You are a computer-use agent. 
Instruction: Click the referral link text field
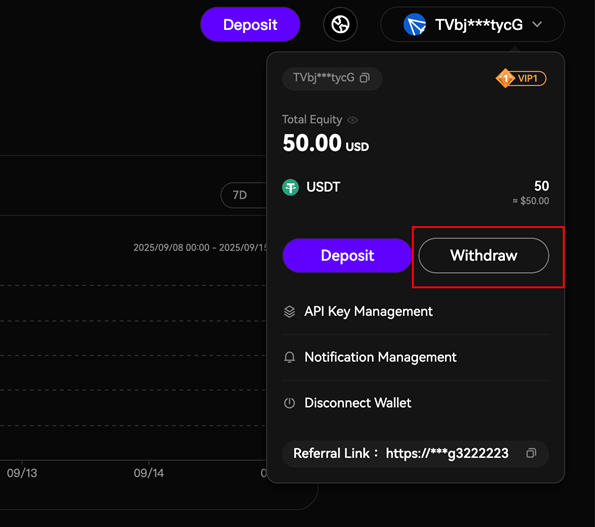(x=416, y=454)
